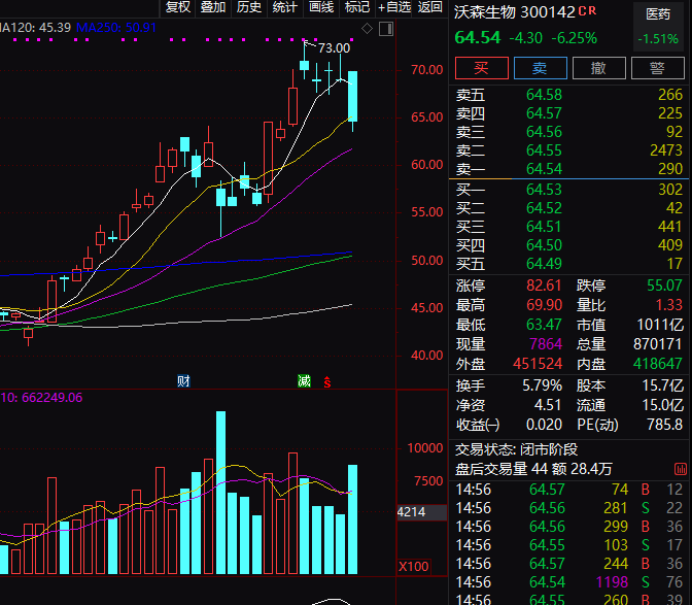
Task: Click the 财 financial report marker
Action: click(183, 381)
